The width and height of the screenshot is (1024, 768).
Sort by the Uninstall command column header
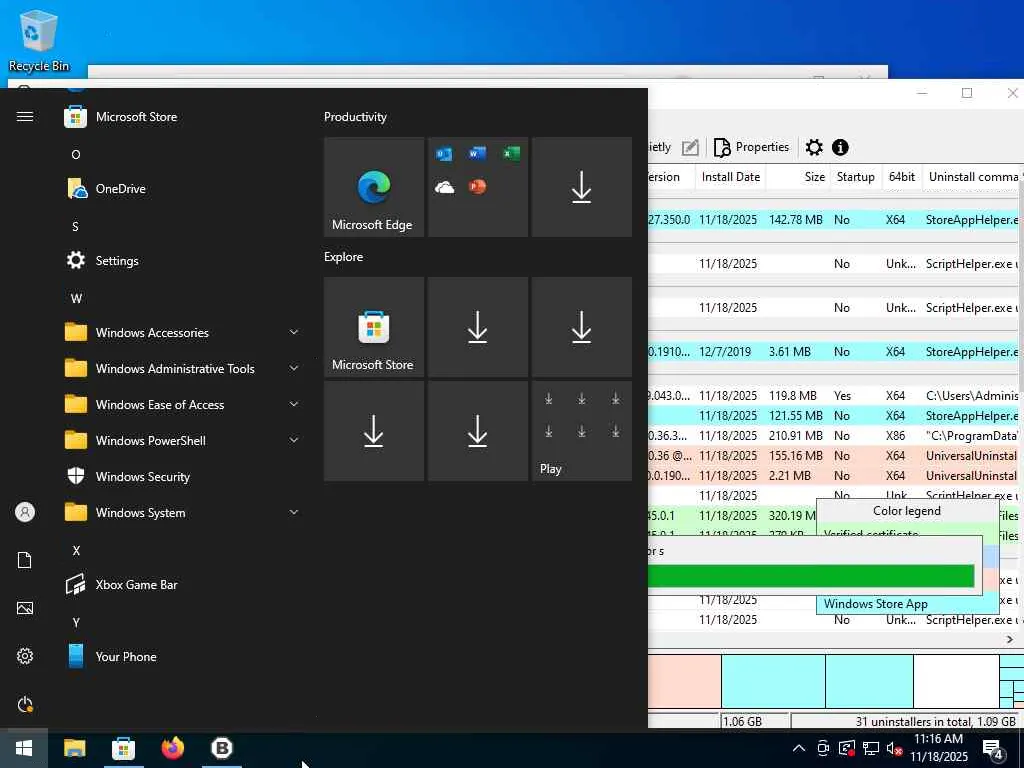click(x=972, y=177)
